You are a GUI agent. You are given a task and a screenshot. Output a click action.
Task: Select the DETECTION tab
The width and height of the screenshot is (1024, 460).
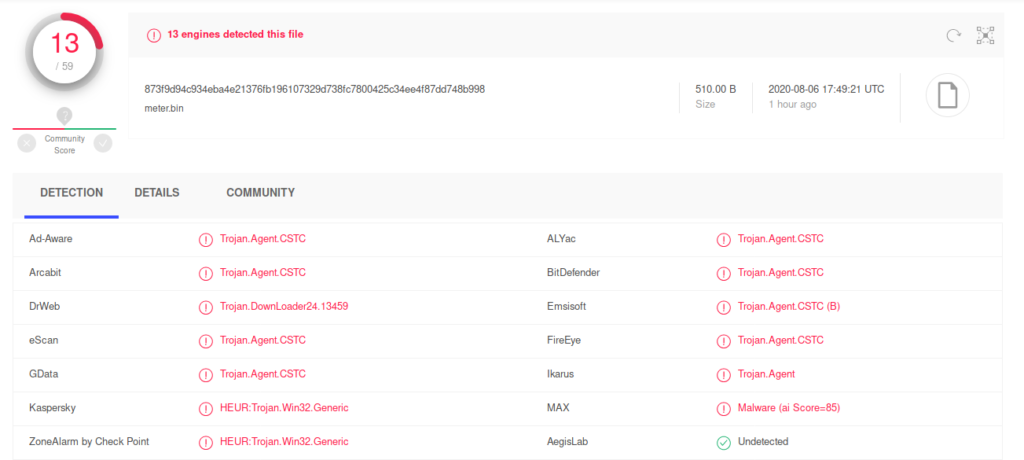pyautogui.click(x=71, y=192)
